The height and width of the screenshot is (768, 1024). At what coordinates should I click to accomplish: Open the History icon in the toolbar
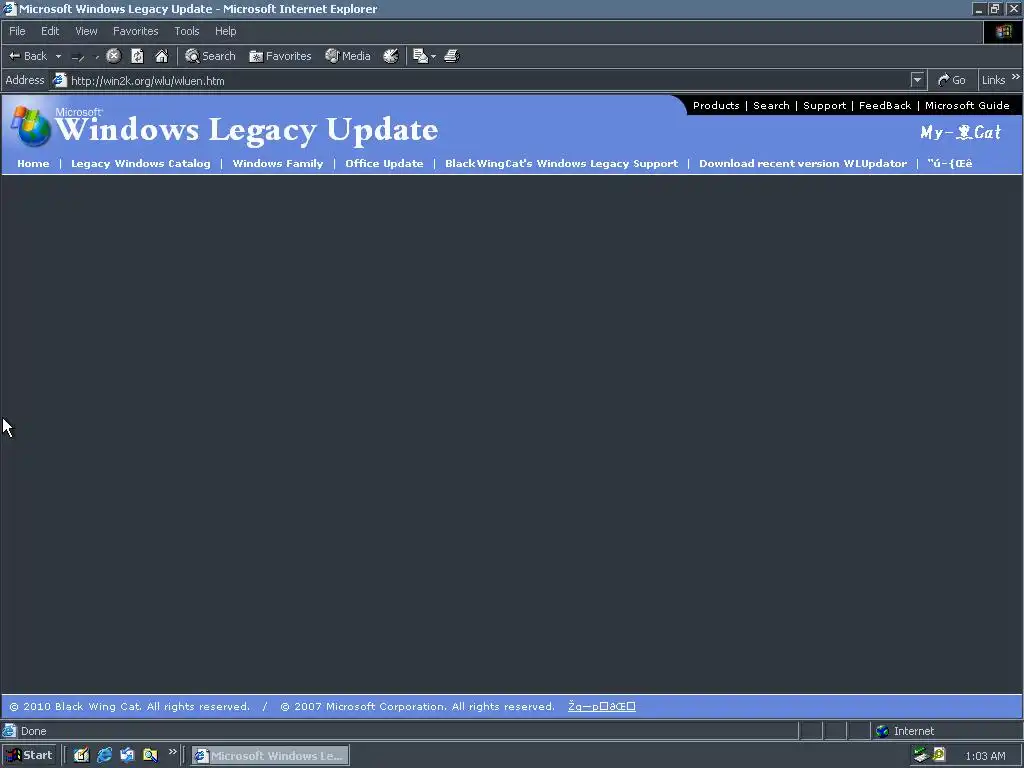[x=391, y=56]
